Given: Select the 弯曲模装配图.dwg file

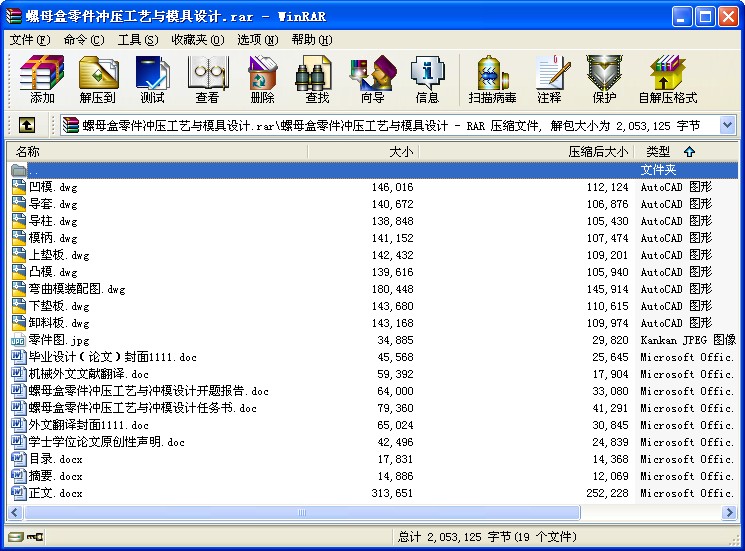Looking at the screenshot, I should 76,289.
